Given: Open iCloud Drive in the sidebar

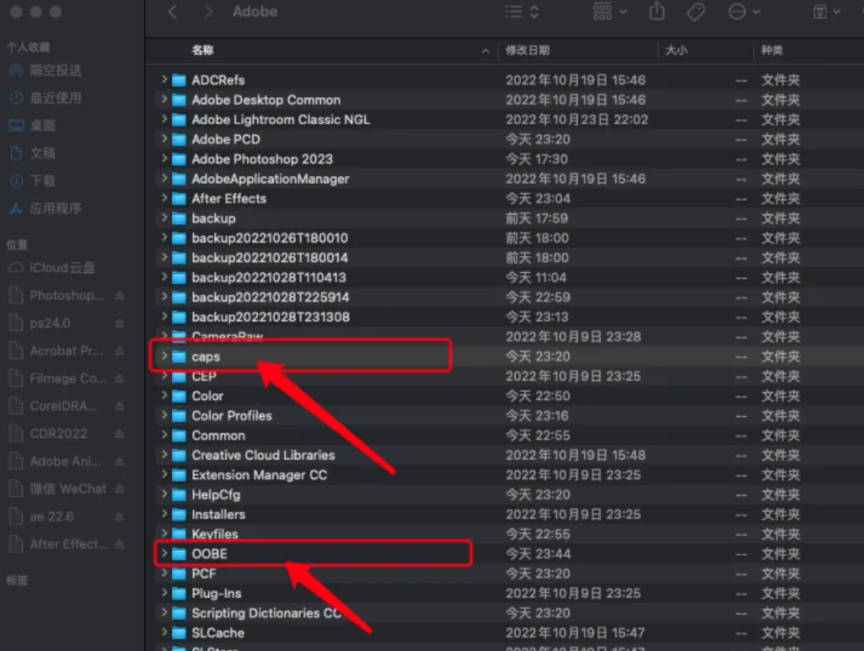Looking at the screenshot, I should coord(51,268).
